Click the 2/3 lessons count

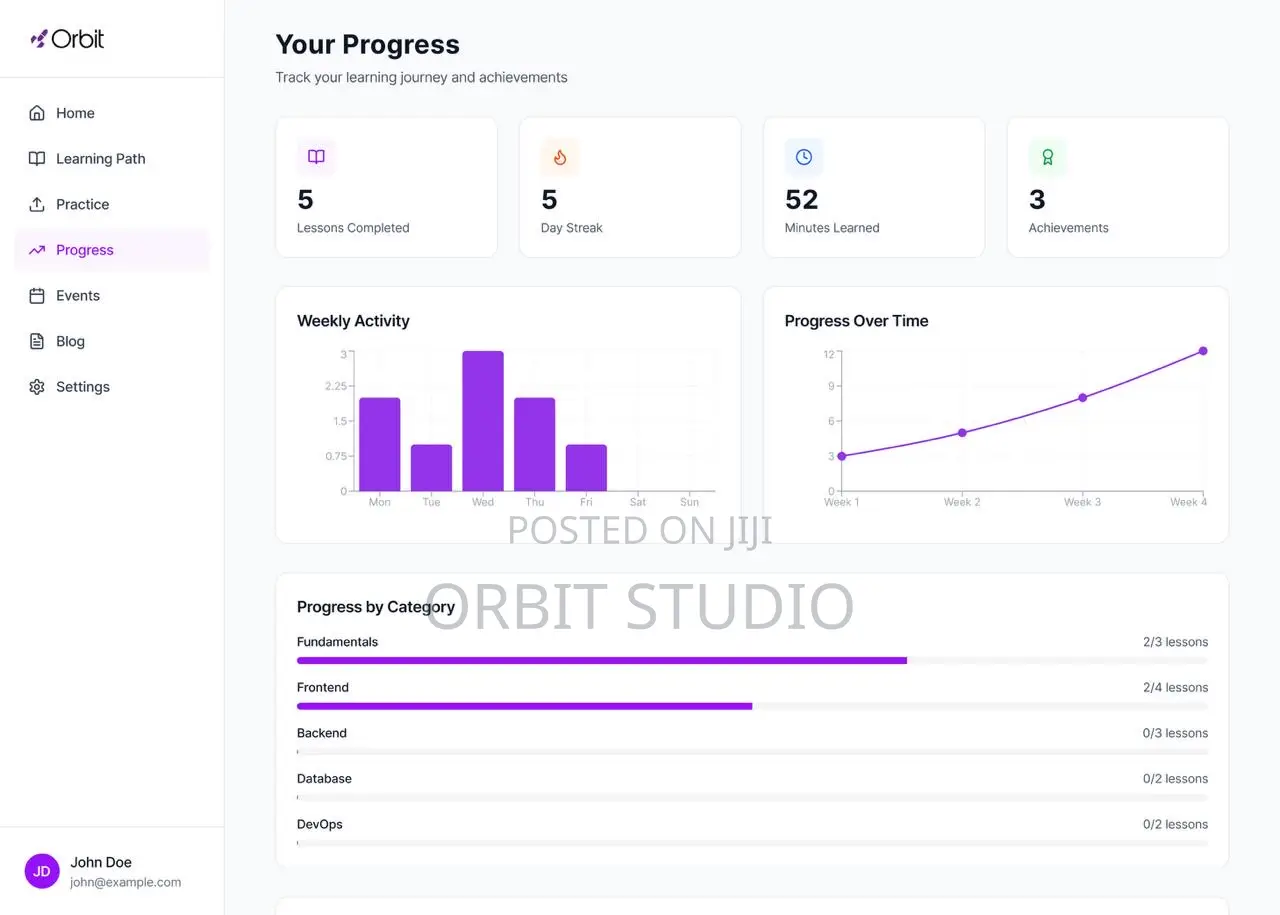tap(1176, 642)
